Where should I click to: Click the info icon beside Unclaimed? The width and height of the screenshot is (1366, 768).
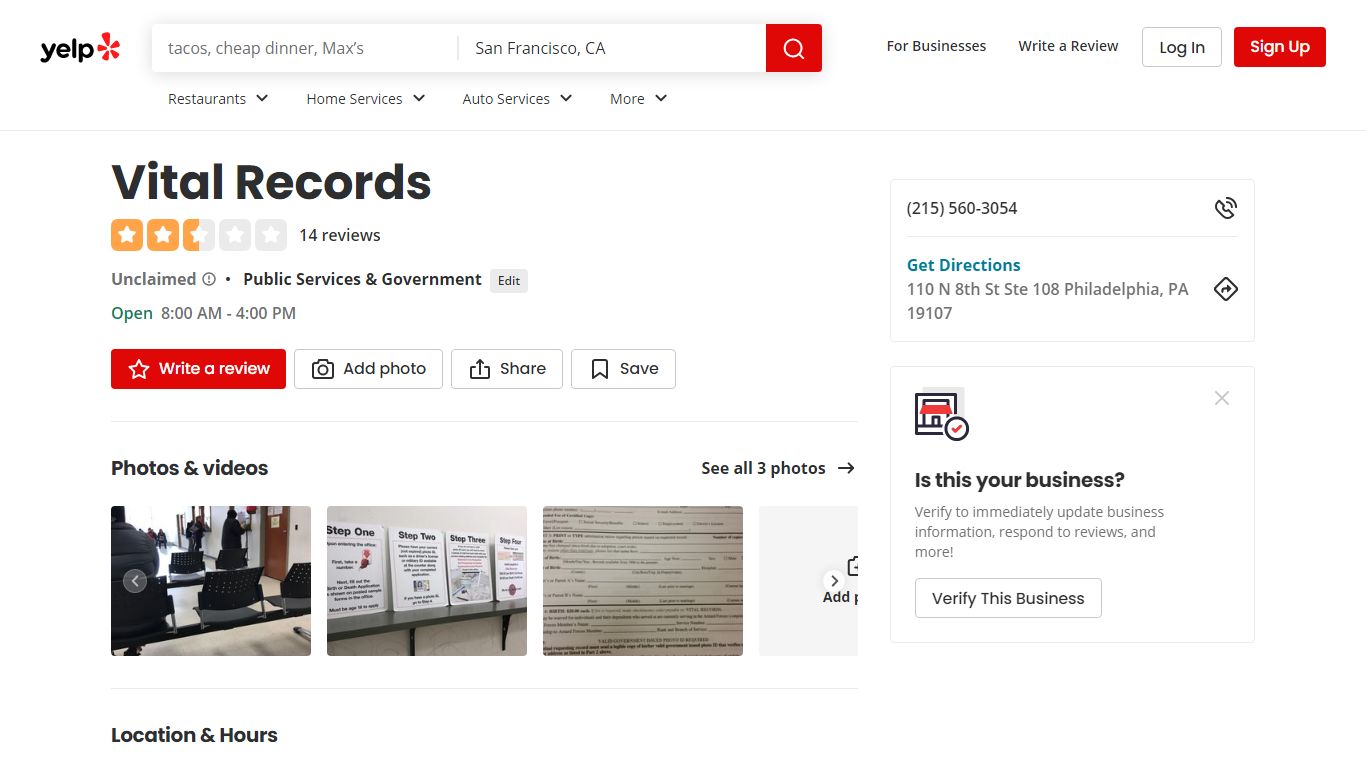209,280
